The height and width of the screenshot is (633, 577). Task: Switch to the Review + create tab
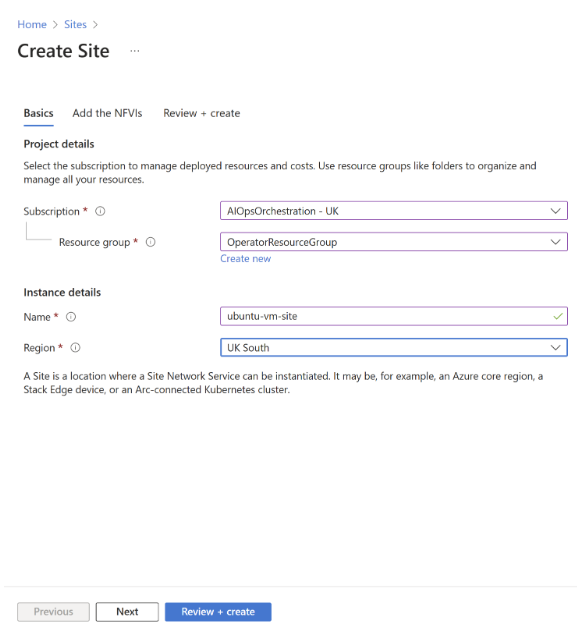(201, 113)
